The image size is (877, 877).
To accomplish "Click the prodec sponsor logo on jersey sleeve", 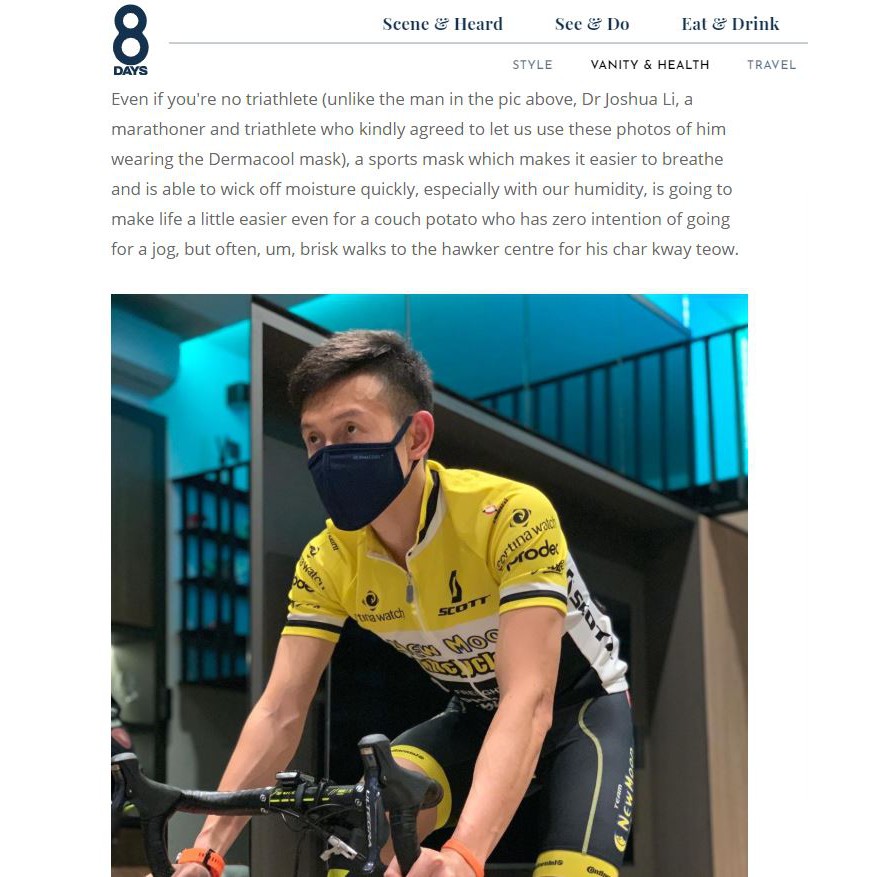I will [532, 555].
